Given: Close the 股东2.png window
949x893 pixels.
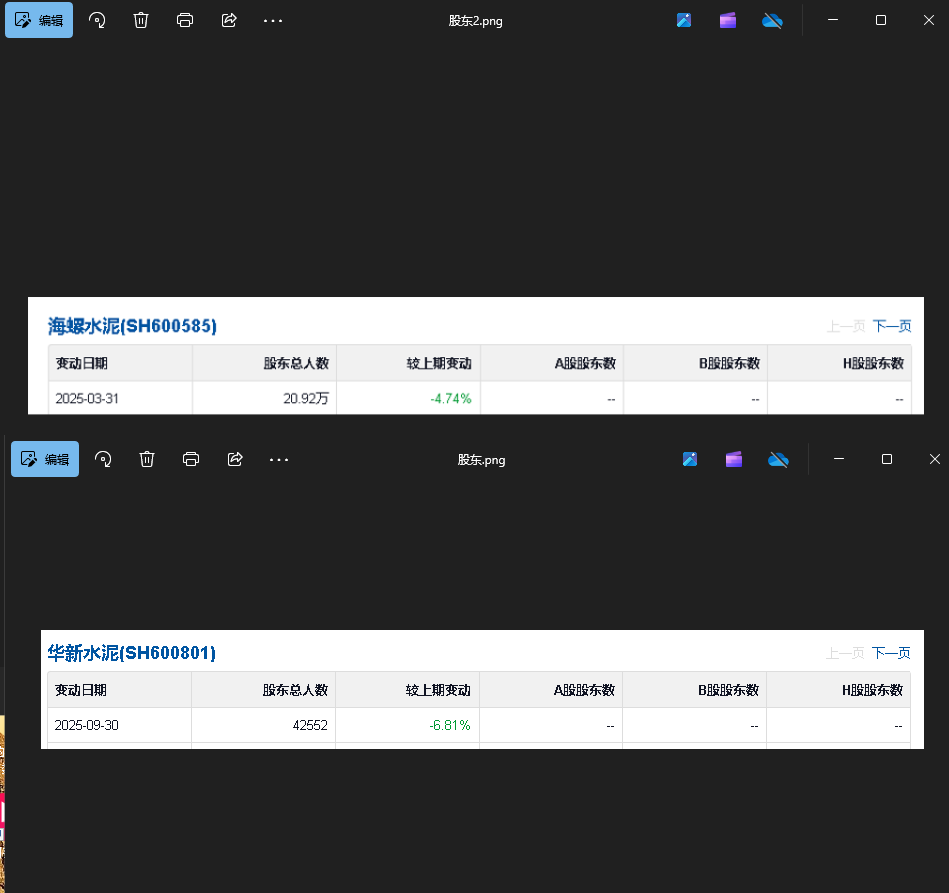Looking at the screenshot, I should [928, 20].
